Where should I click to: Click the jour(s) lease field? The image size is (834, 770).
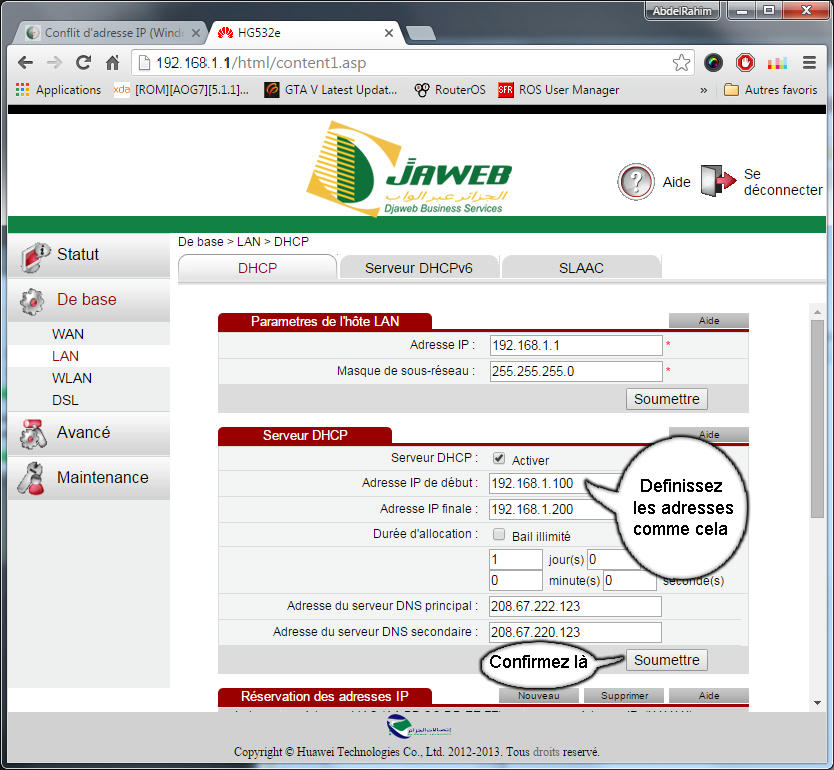click(x=515, y=559)
